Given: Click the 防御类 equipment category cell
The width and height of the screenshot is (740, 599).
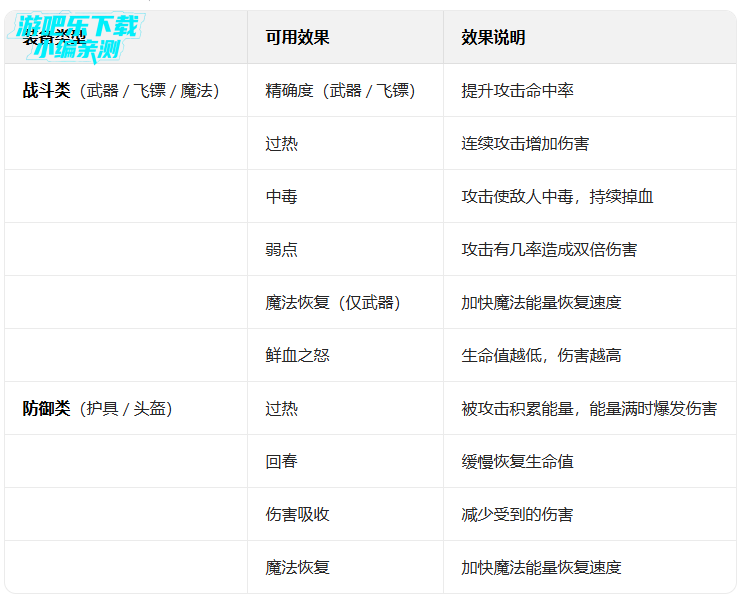Looking at the screenshot, I should [x=98, y=409].
